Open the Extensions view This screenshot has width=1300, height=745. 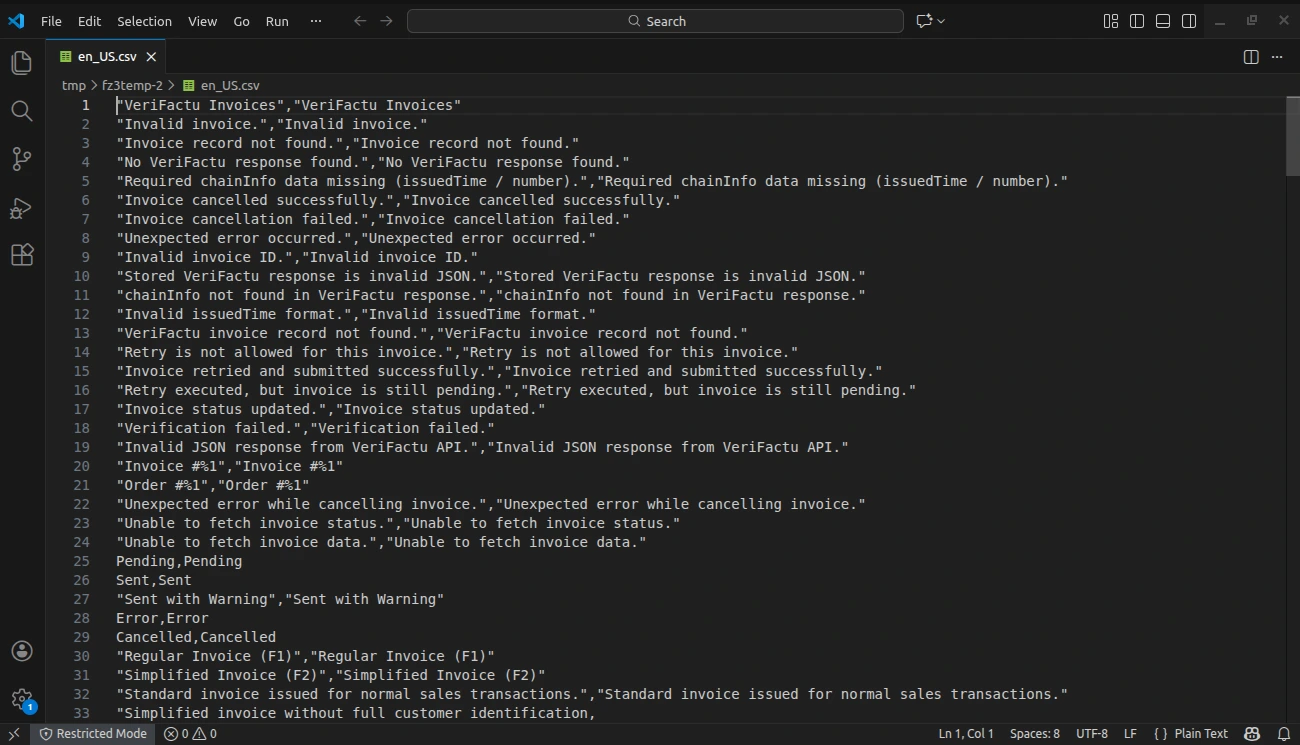[22, 254]
